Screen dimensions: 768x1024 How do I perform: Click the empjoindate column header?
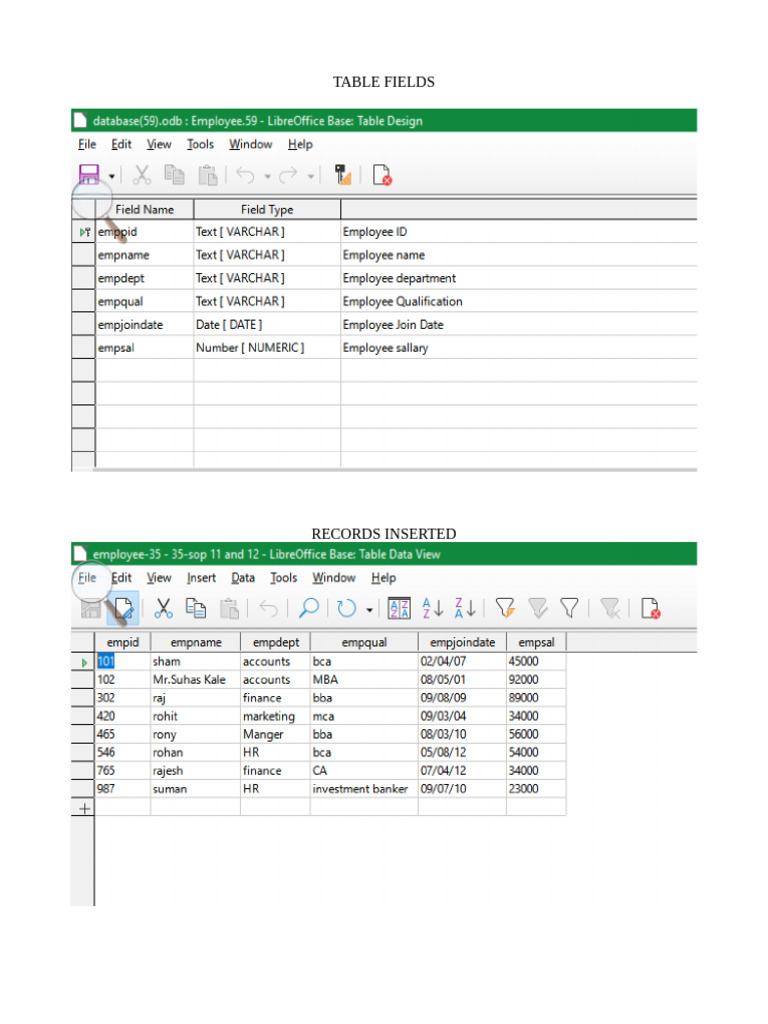coord(462,642)
